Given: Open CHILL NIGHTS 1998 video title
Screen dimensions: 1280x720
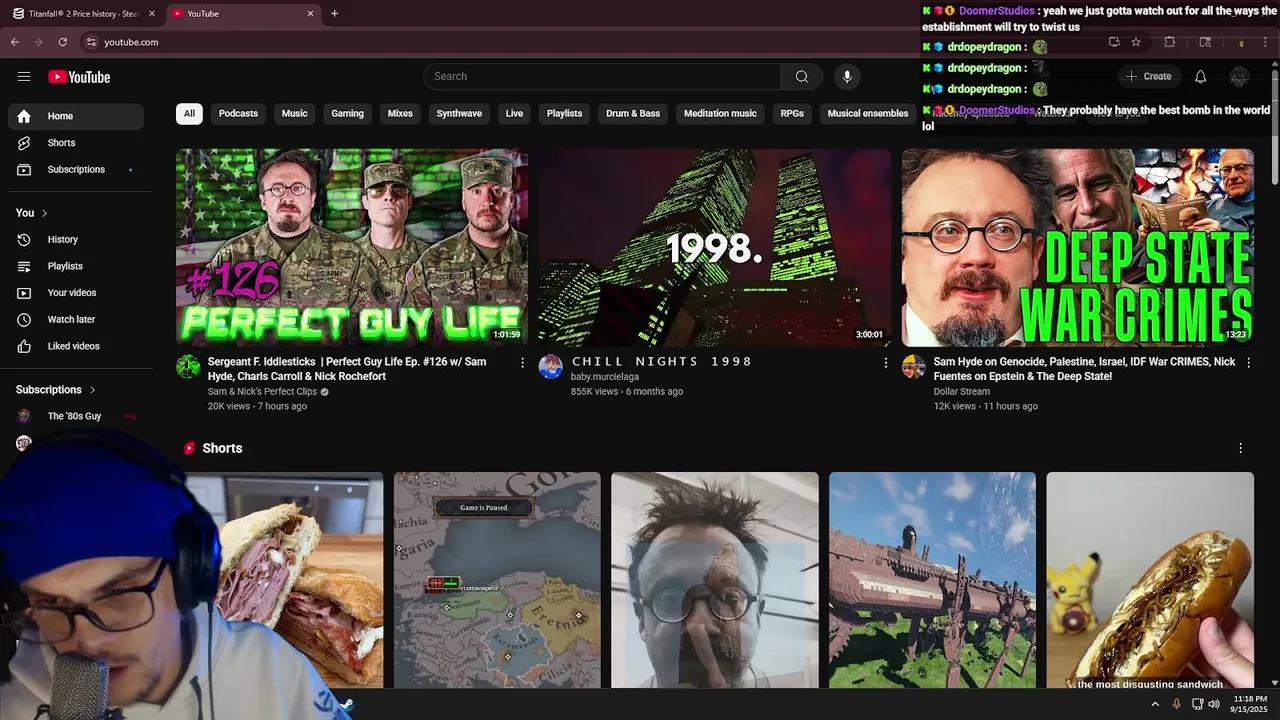Looking at the screenshot, I should tap(661, 362).
